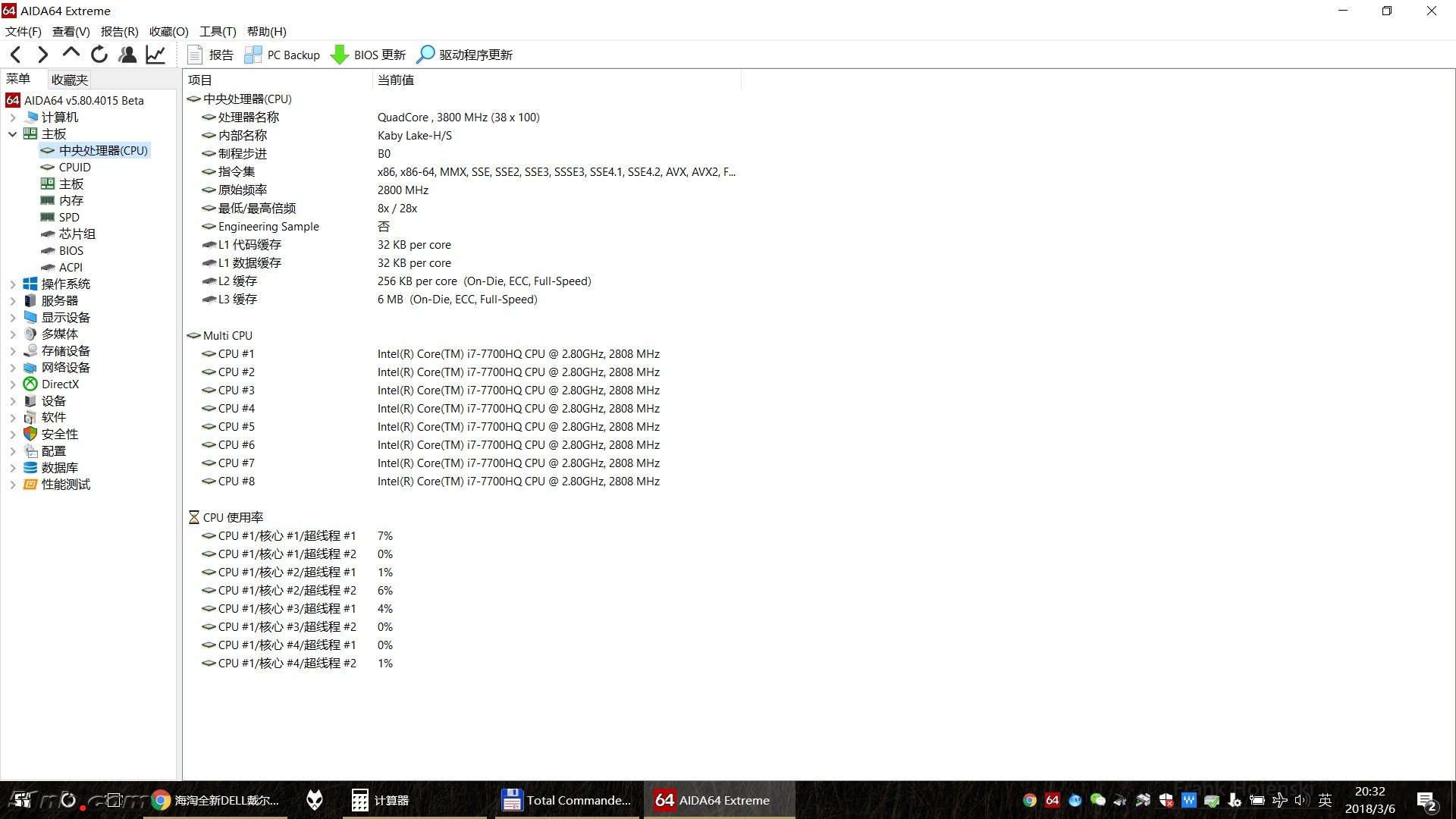1456x819 pixels.
Task: Expand the 性能测试 tree node
Action: pyautogui.click(x=12, y=485)
